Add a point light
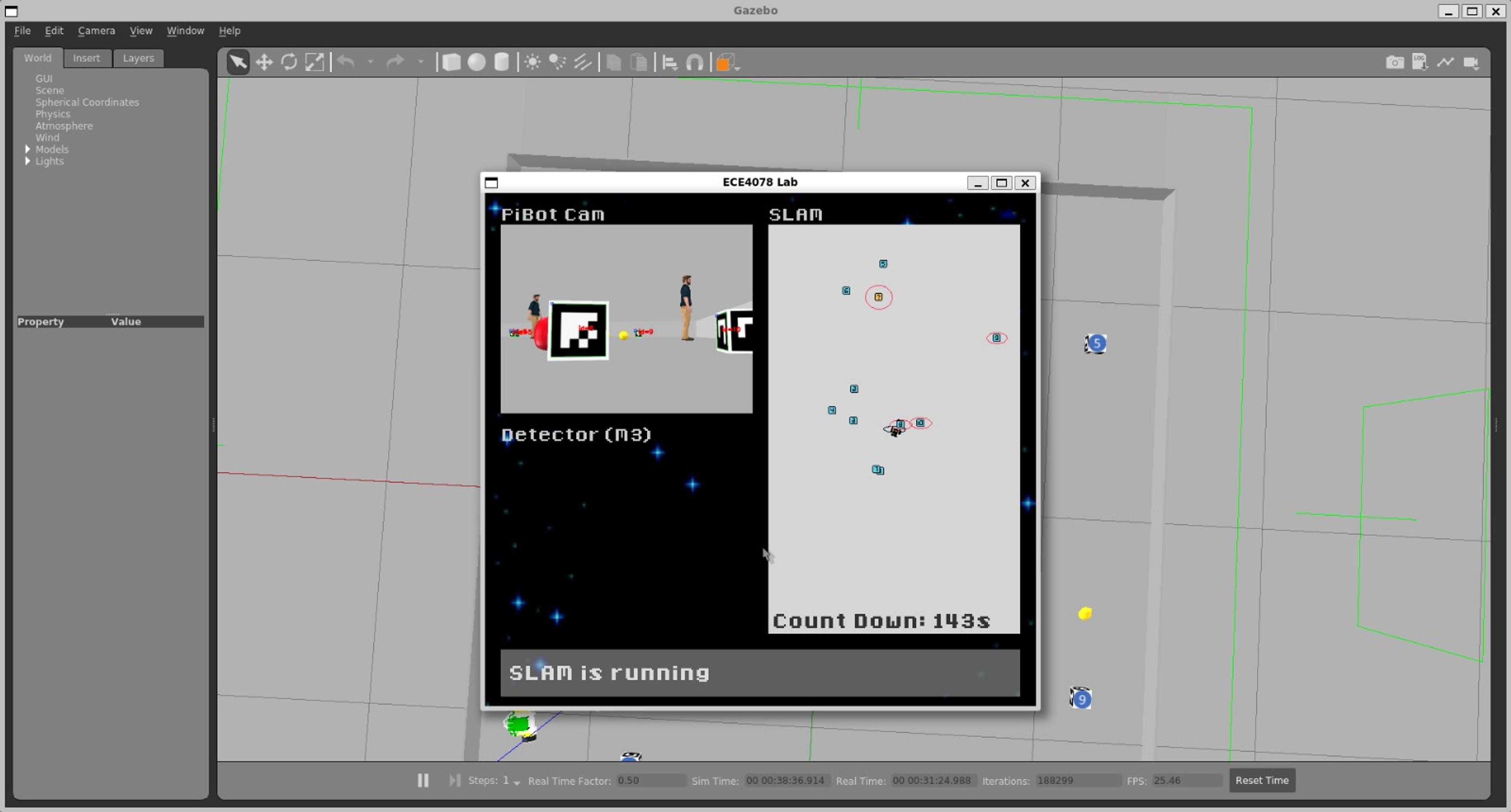The image size is (1511, 812). point(533,62)
